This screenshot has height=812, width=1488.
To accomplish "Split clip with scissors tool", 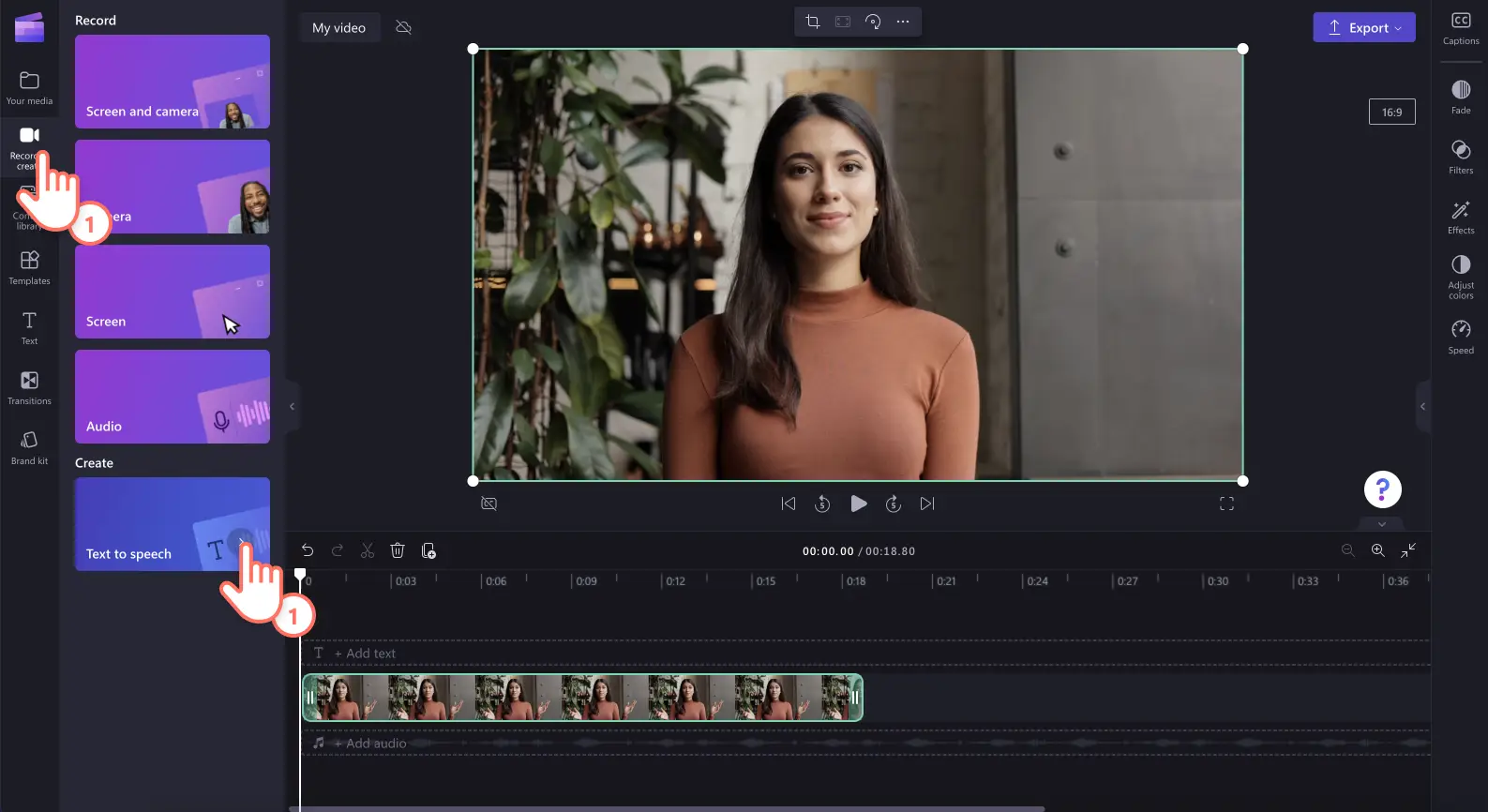I will pos(368,550).
